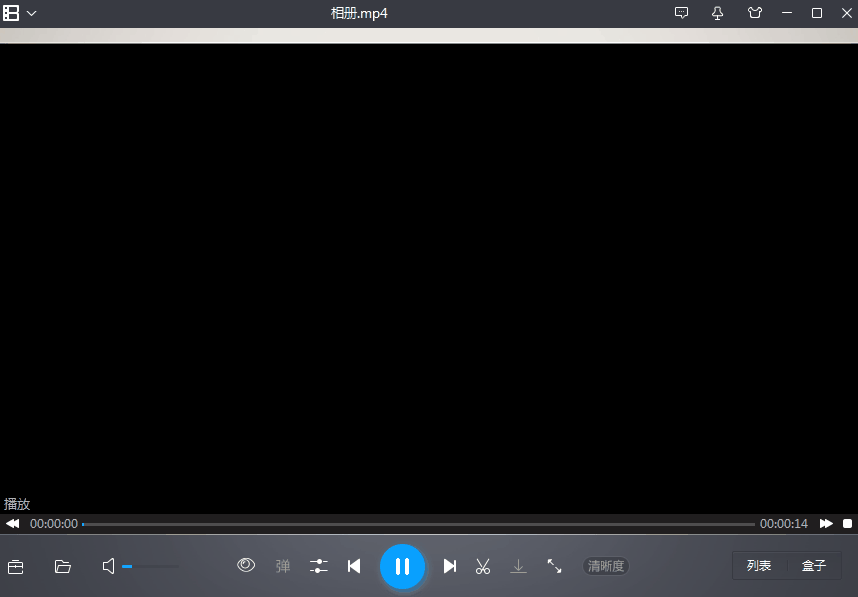Stop playback with the square button

click(847, 524)
